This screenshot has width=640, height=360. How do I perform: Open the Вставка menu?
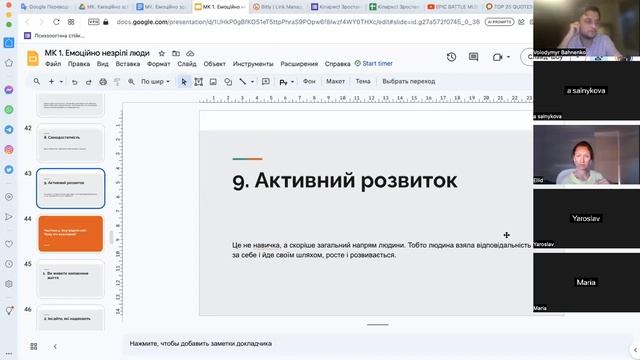pyautogui.click(x=128, y=64)
